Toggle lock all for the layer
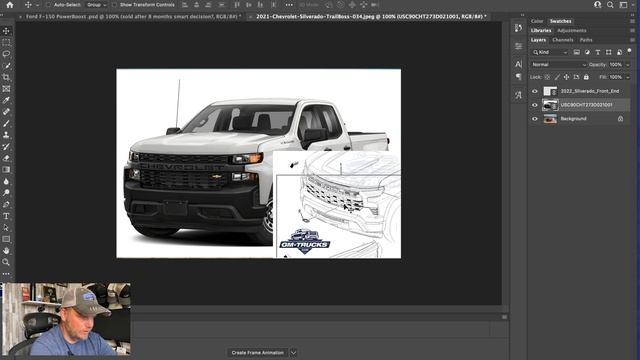 point(586,77)
